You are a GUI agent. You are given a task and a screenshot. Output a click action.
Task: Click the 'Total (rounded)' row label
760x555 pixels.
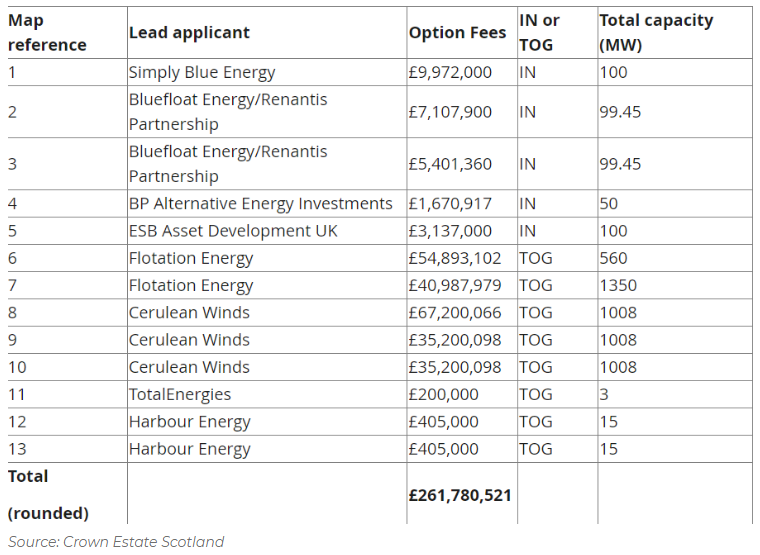(48, 494)
